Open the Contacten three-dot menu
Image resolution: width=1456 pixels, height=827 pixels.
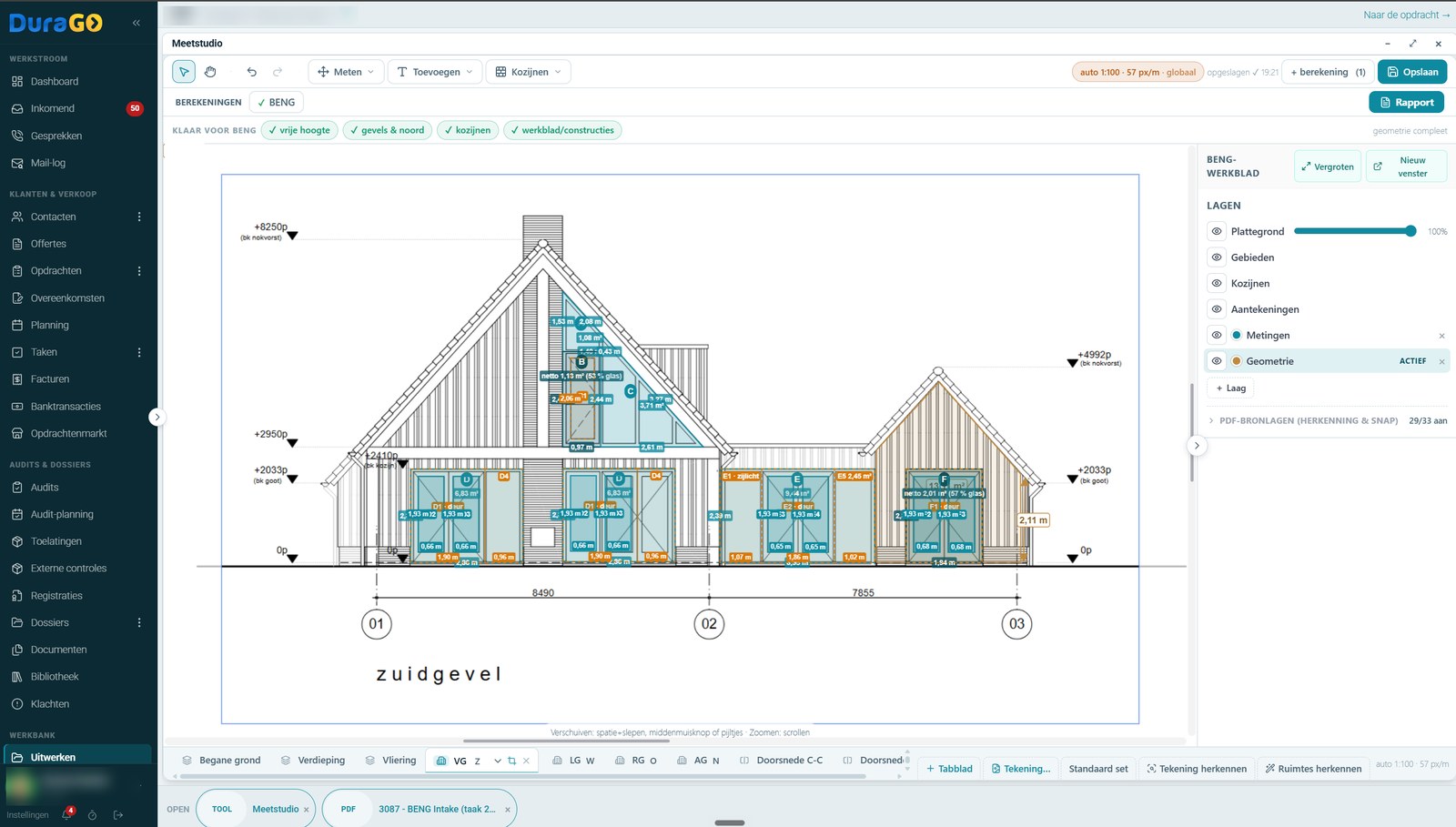coord(139,217)
